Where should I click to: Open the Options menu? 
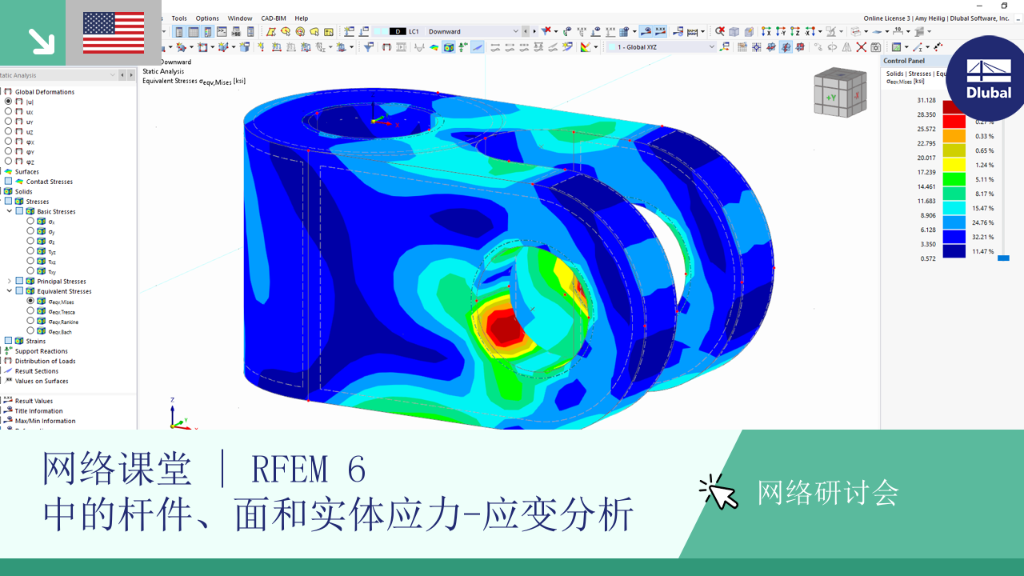tap(207, 18)
